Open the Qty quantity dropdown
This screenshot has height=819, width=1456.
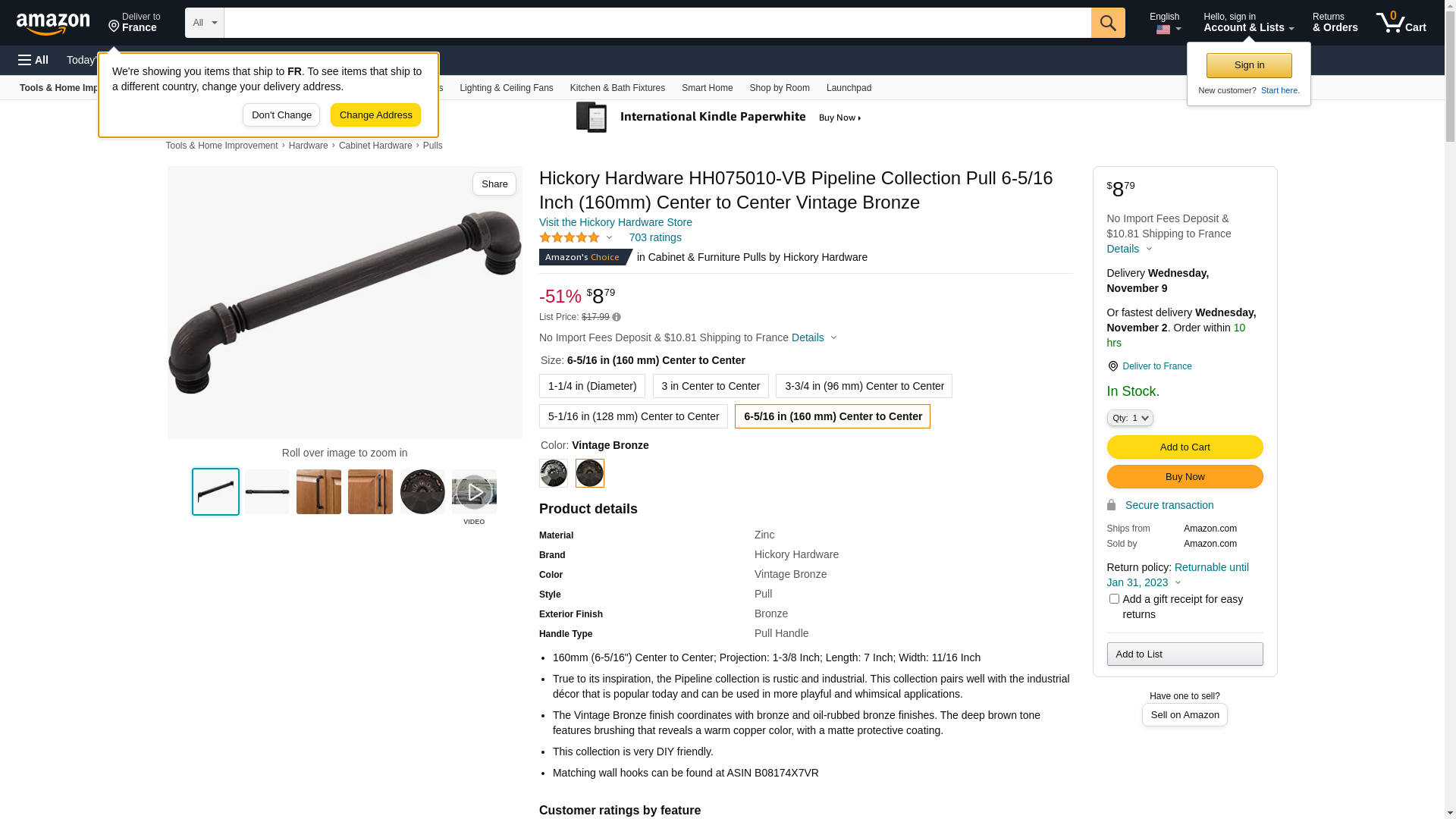point(1130,418)
